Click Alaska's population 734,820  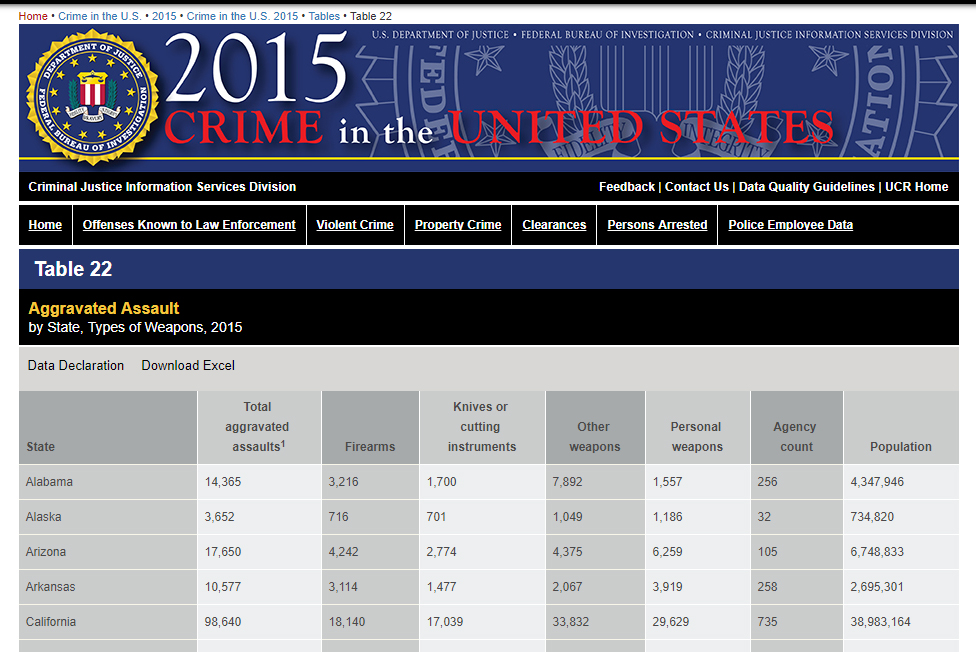tap(872, 517)
